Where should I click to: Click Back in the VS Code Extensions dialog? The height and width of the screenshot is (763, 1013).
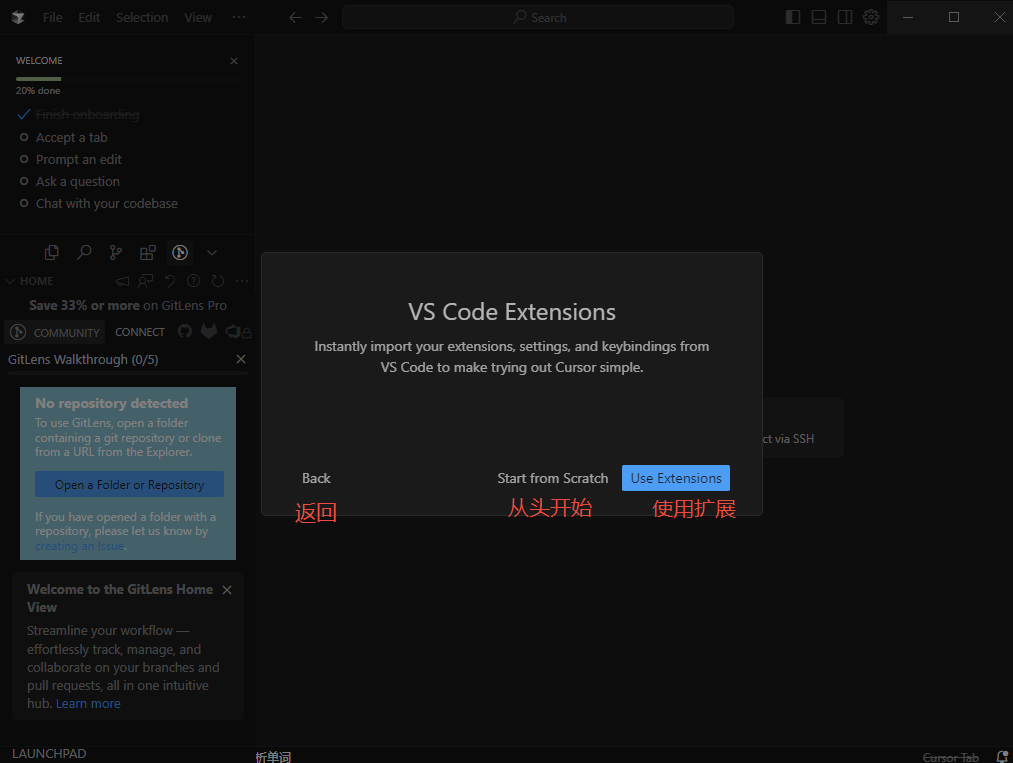pyautogui.click(x=316, y=478)
